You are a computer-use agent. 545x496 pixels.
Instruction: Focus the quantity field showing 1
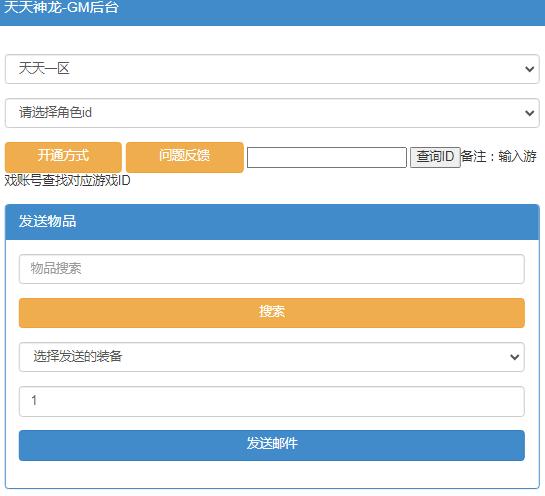pos(272,401)
